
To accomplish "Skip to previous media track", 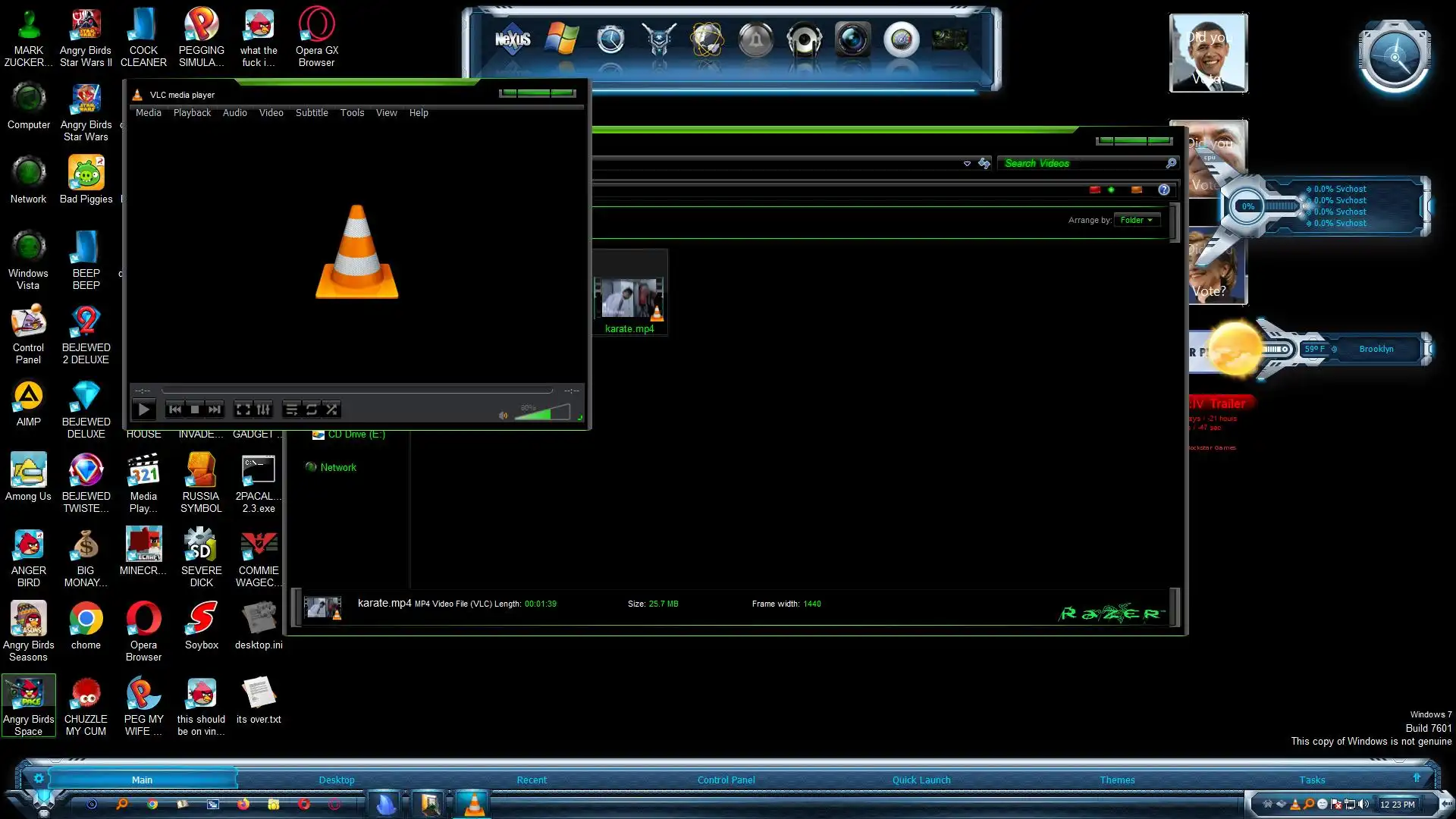I will pos(175,409).
